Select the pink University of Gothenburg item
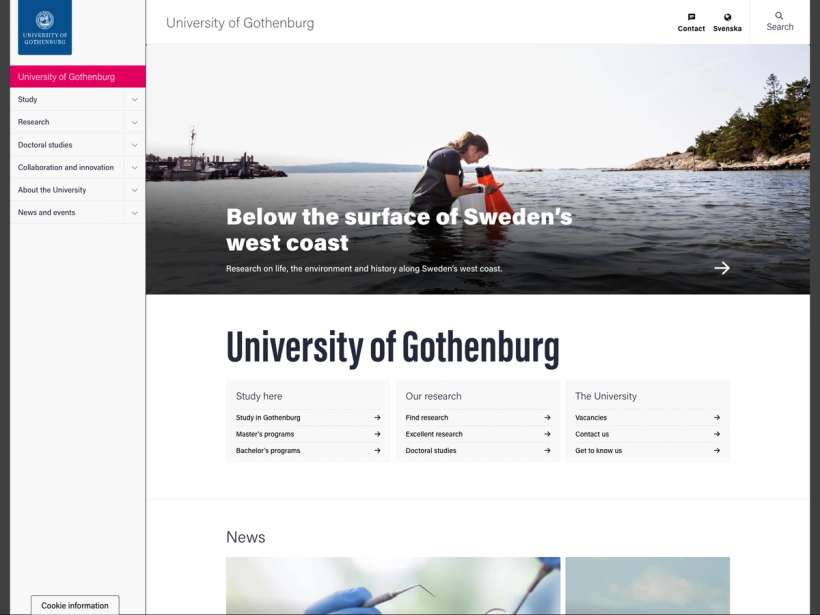Image resolution: width=820 pixels, height=615 pixels. tap(78, 77)
